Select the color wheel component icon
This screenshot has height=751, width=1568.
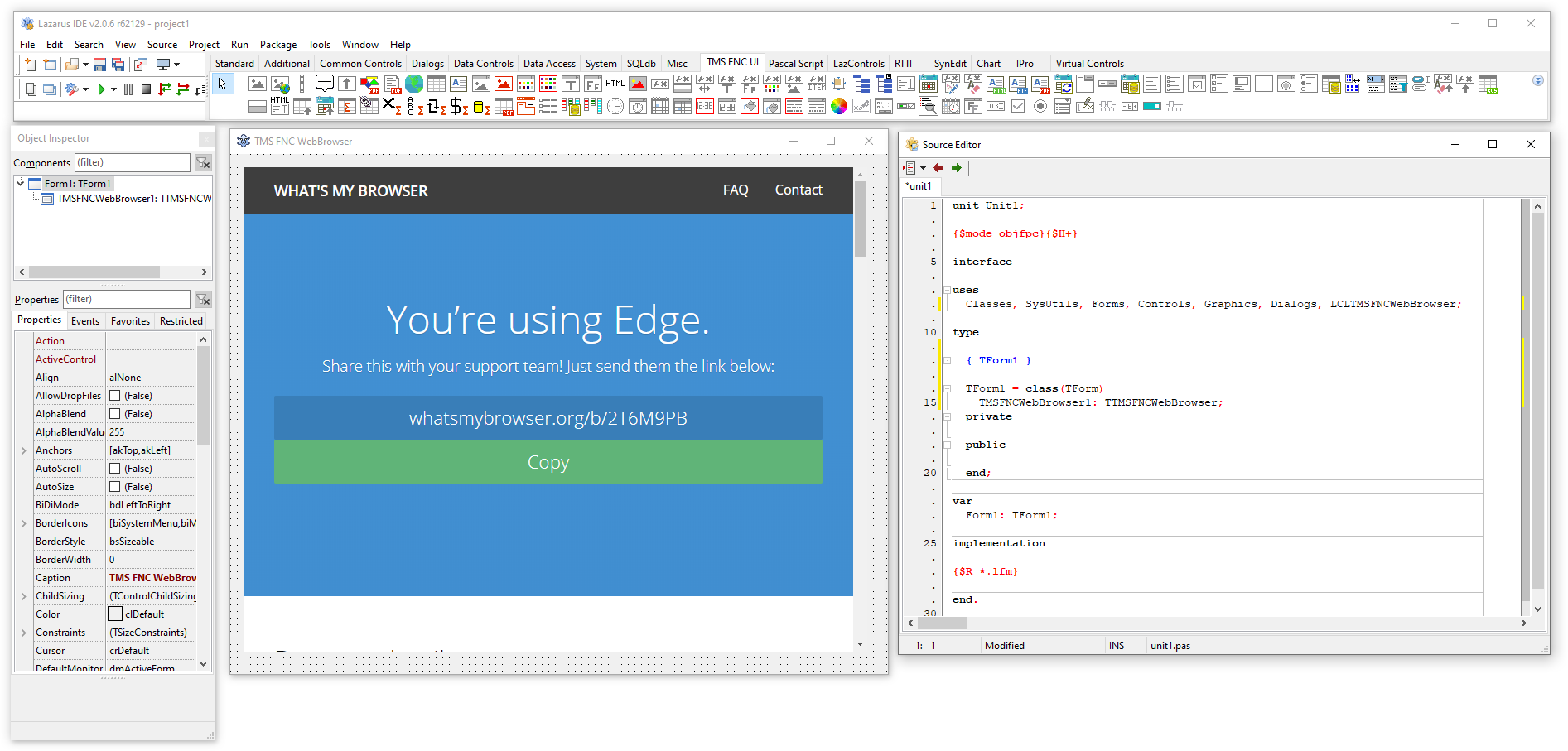pos(838,106)
